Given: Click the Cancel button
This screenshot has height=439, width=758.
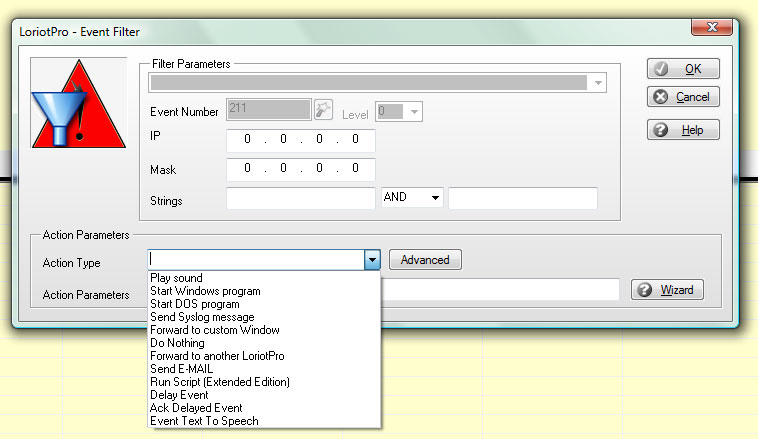Looking at the screenshot, I should coord(683,97).
